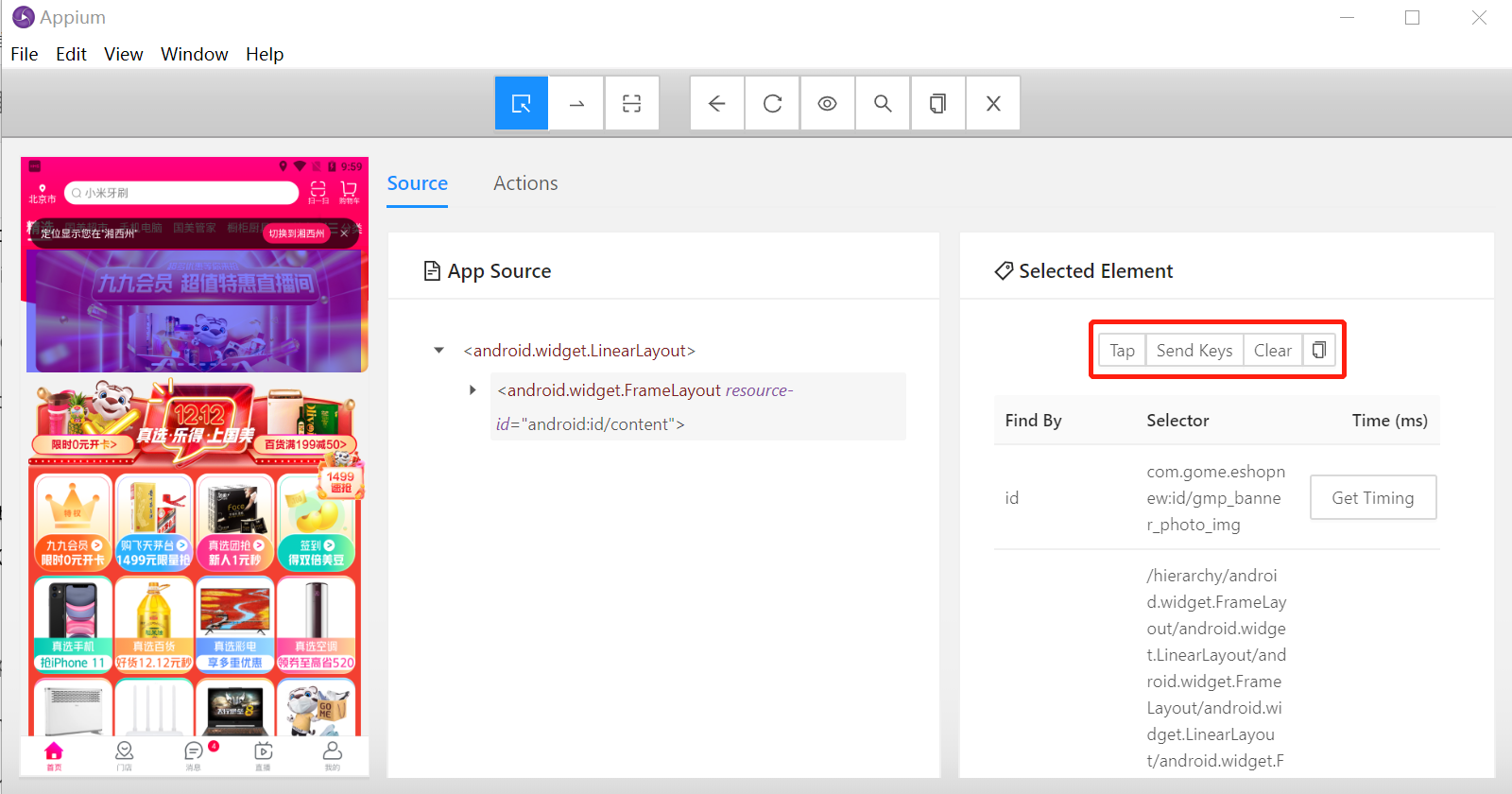Collapse the android.widget.LinearLayout node
The width and height of the screenshot is (1512, 794).
[x=438, y=351]
